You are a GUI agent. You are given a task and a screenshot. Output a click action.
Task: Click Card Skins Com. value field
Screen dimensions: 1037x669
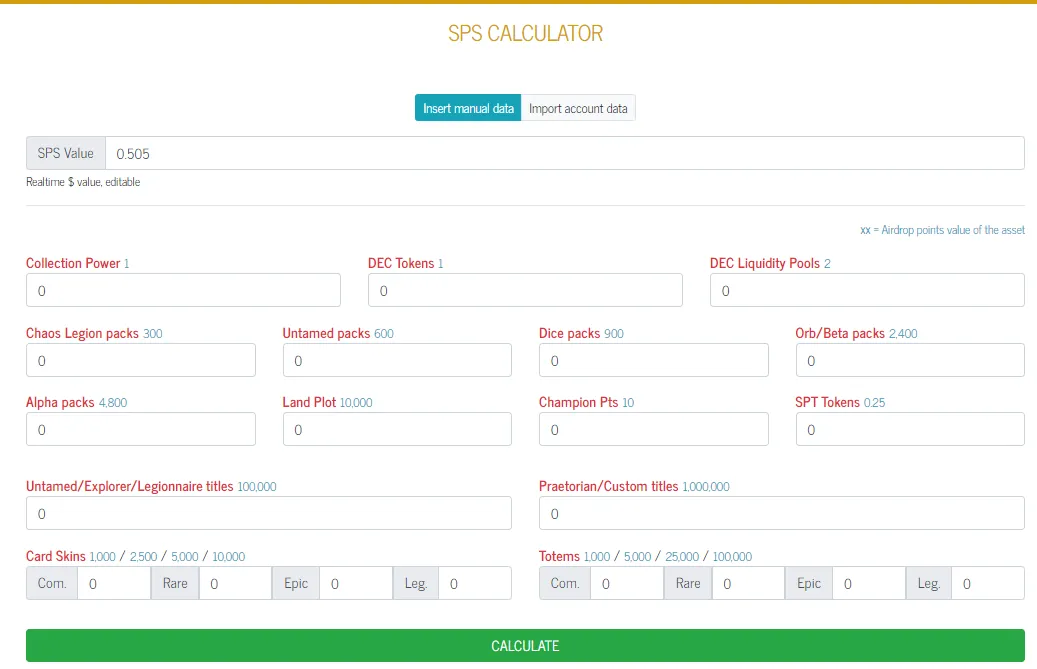(x=114, y=583)
